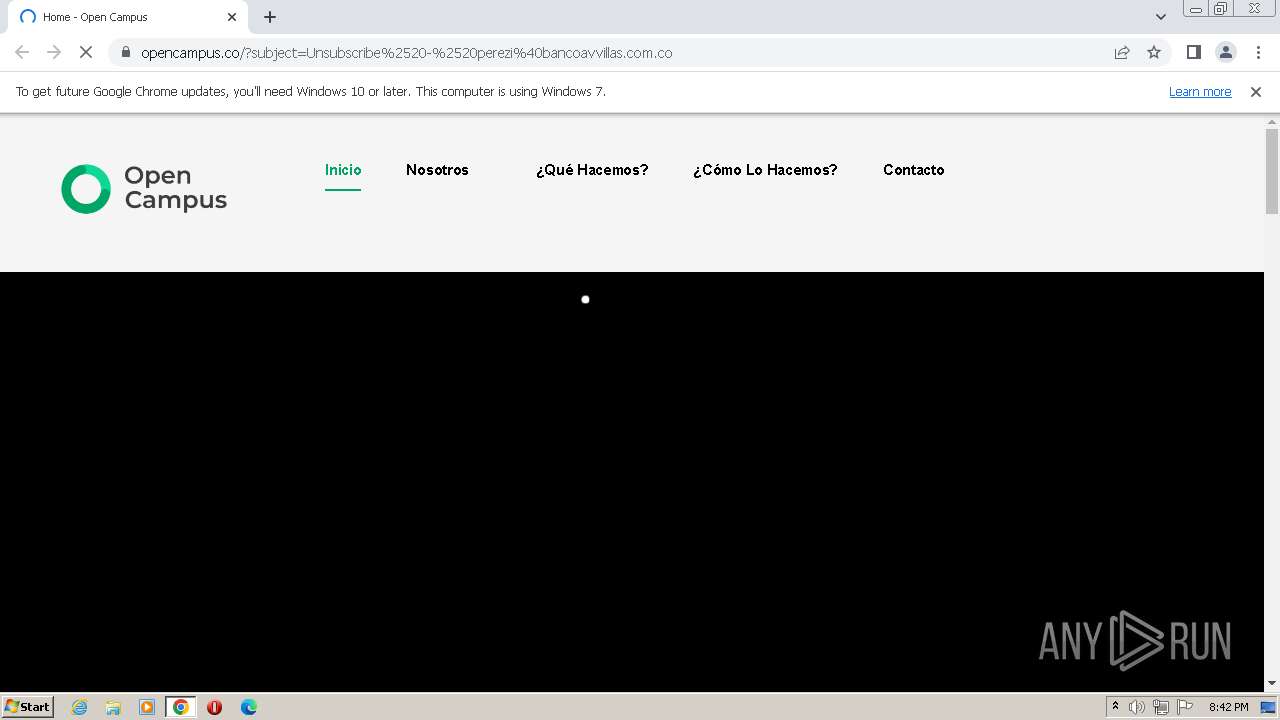The width and height of the screenshot is (1280, 720).
Task: Go back to the previous page
Action: (x=22, y=52)
